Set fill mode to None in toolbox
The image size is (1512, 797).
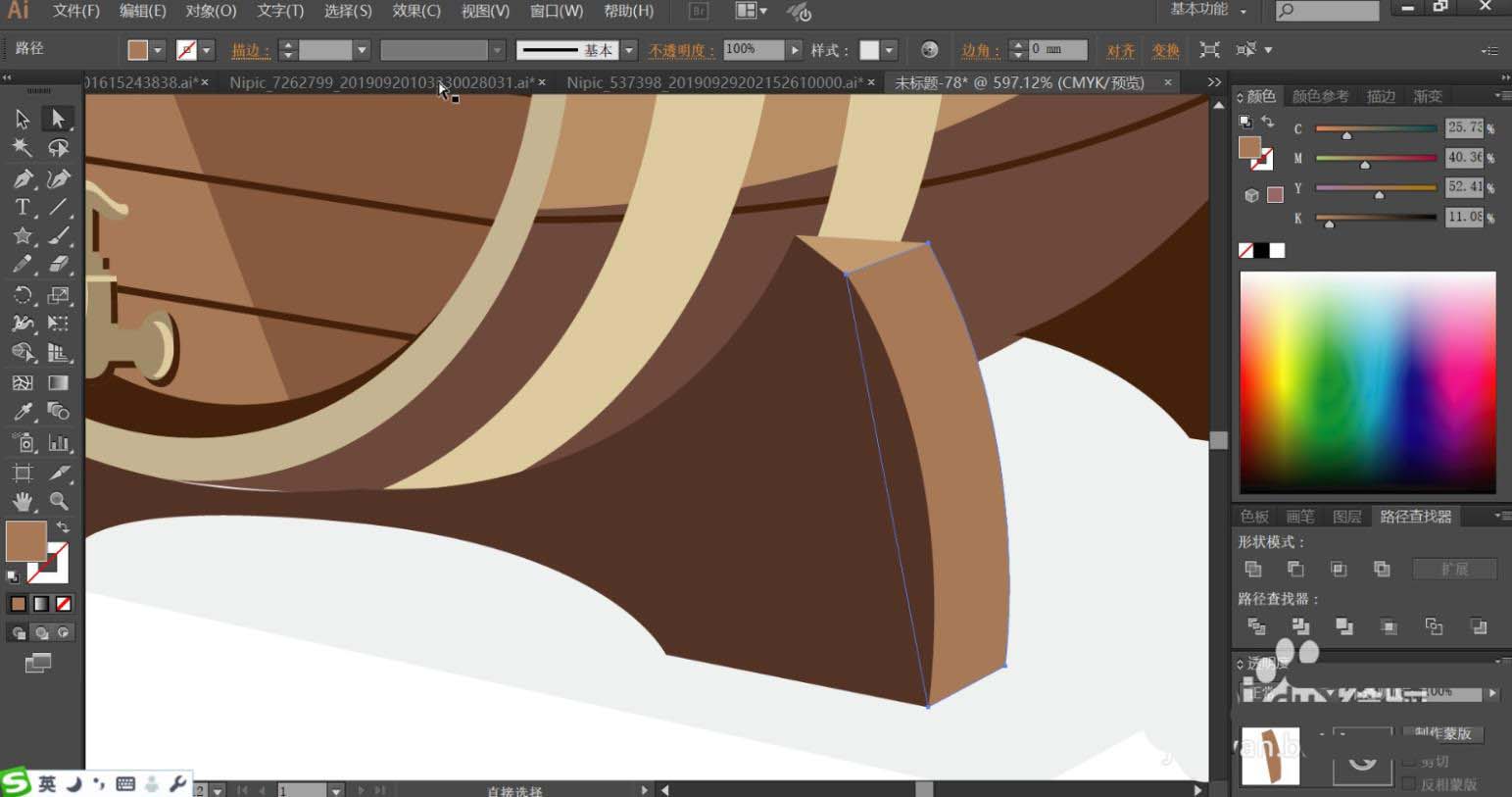(x=63, y=604)
